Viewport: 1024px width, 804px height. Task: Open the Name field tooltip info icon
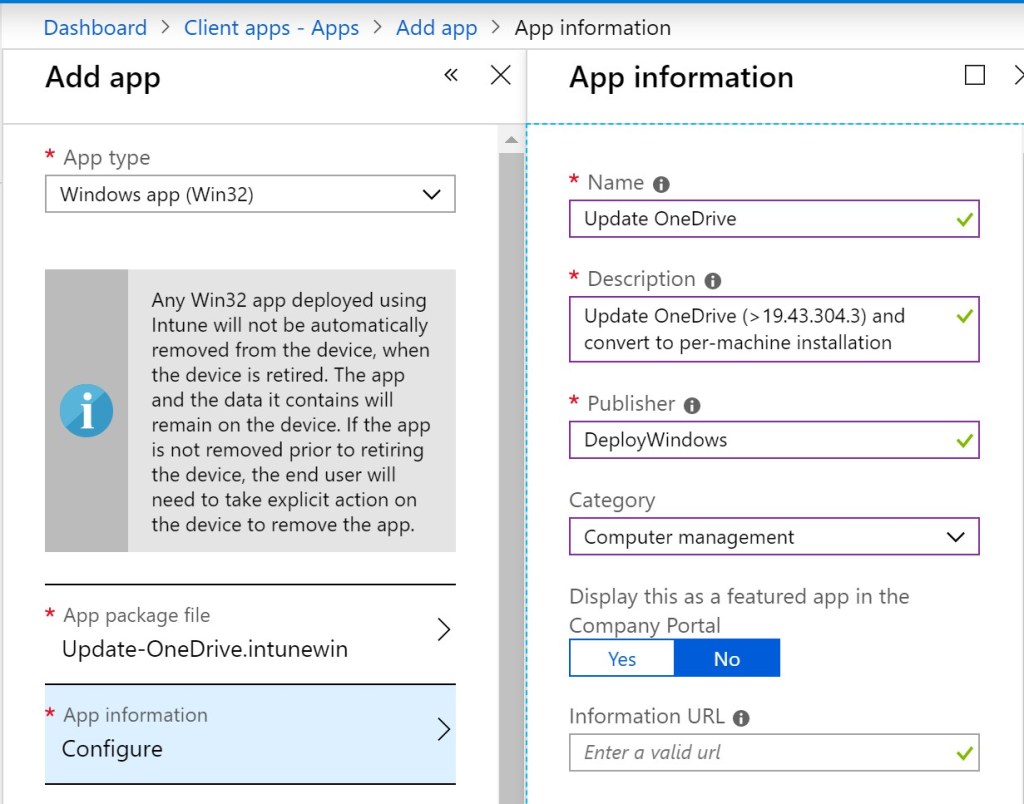point(663,183)
